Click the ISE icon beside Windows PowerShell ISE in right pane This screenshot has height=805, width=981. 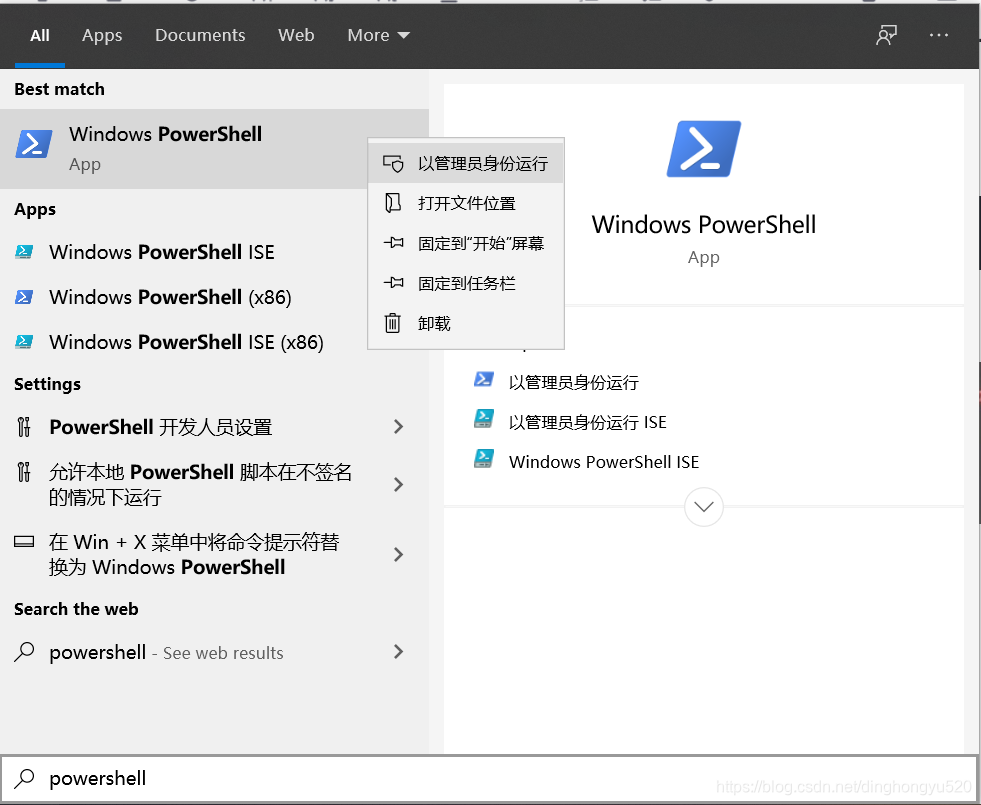tap(484, 458)
